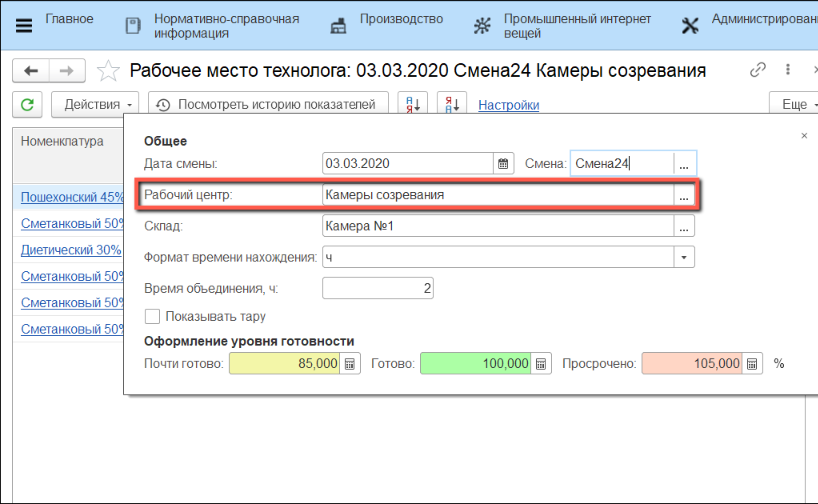The width and height of the screenshot is (818, 504).
Task: Click the Время объединения input field
Action: 378,288
